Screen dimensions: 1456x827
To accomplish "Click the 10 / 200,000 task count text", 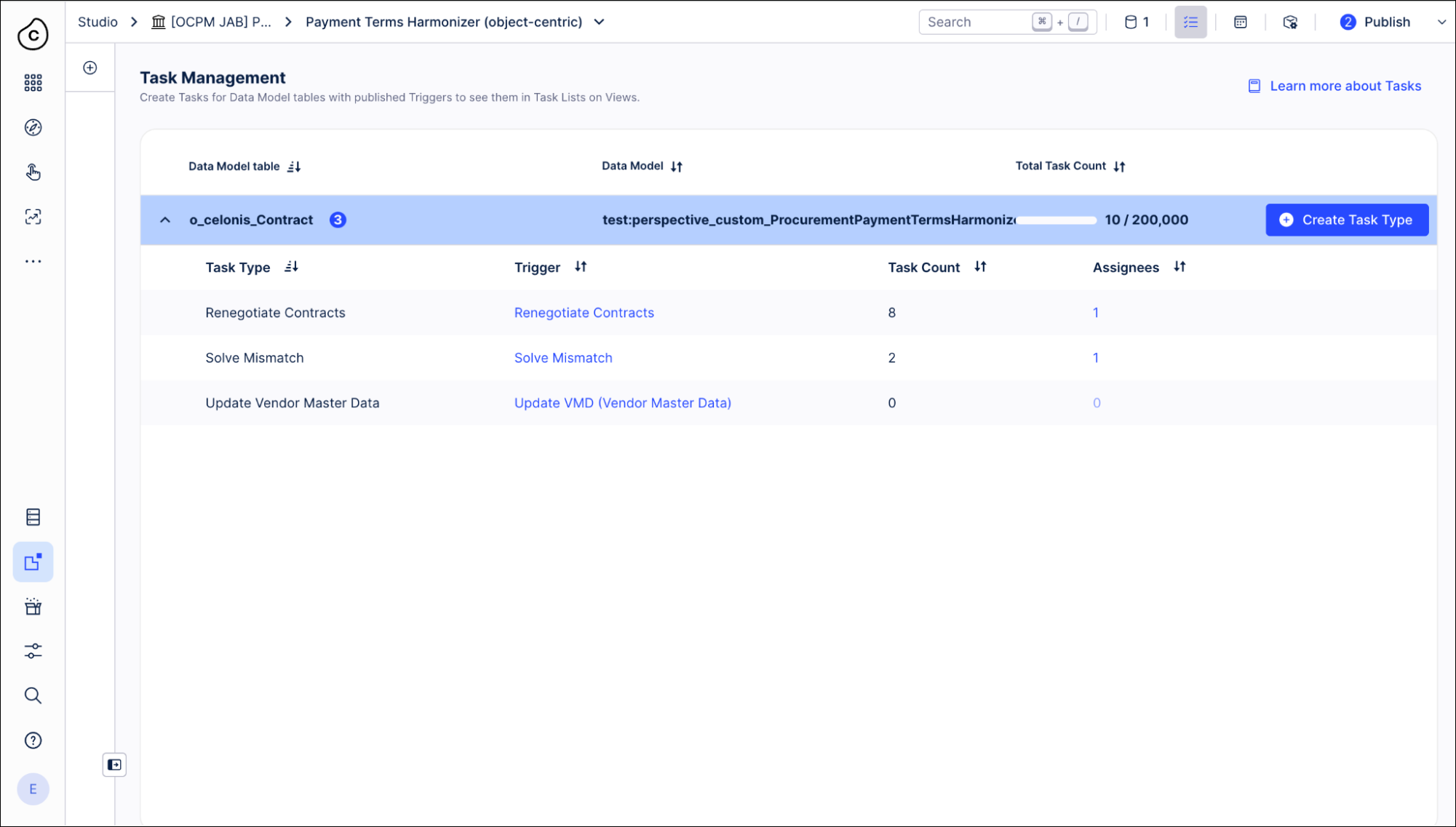I will pos(1146,220).
